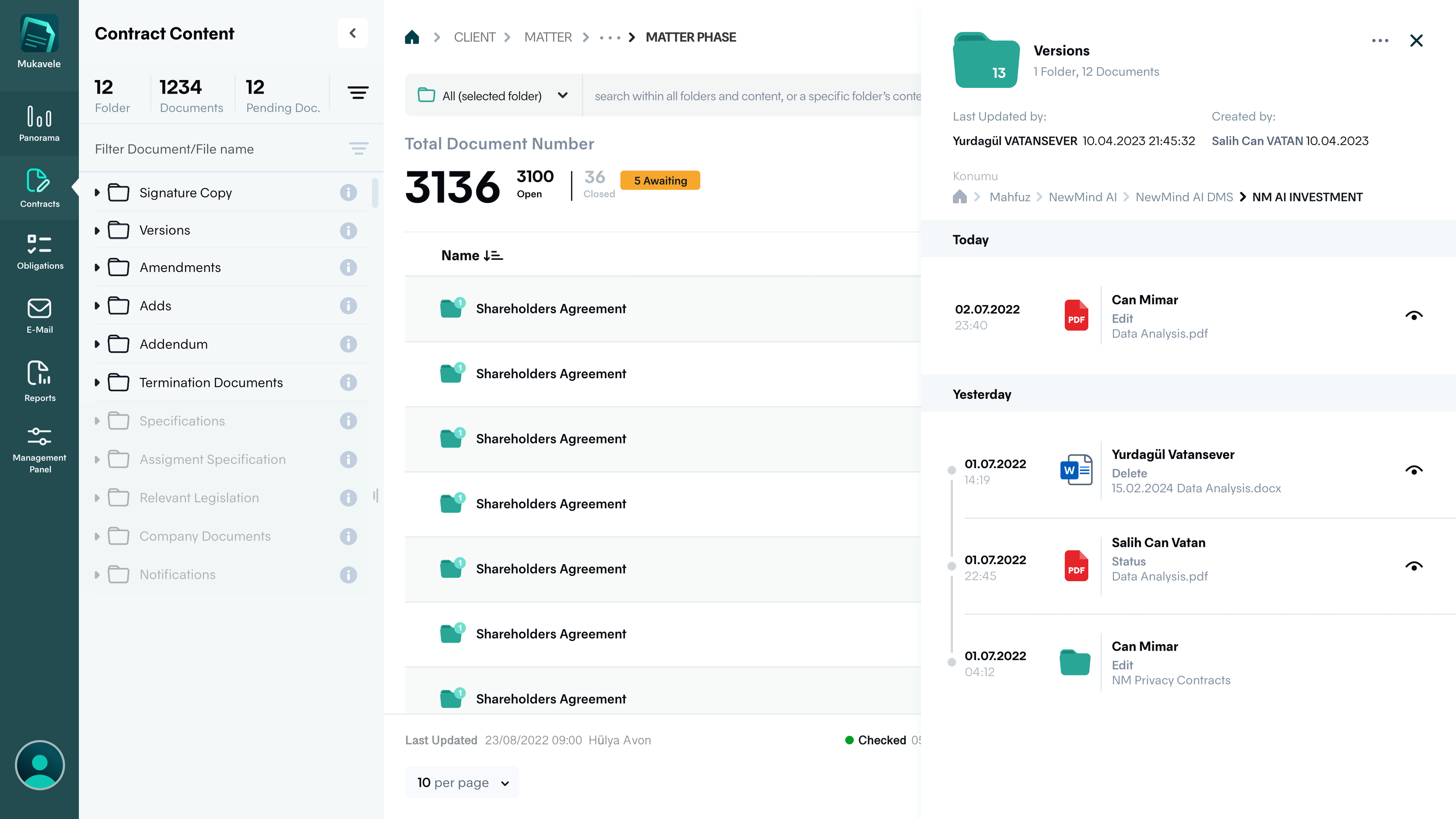
Task: Toggle eye icon for Salih Can Vatan status entry
Action: pyautogui.click(x=1414, y=566)
